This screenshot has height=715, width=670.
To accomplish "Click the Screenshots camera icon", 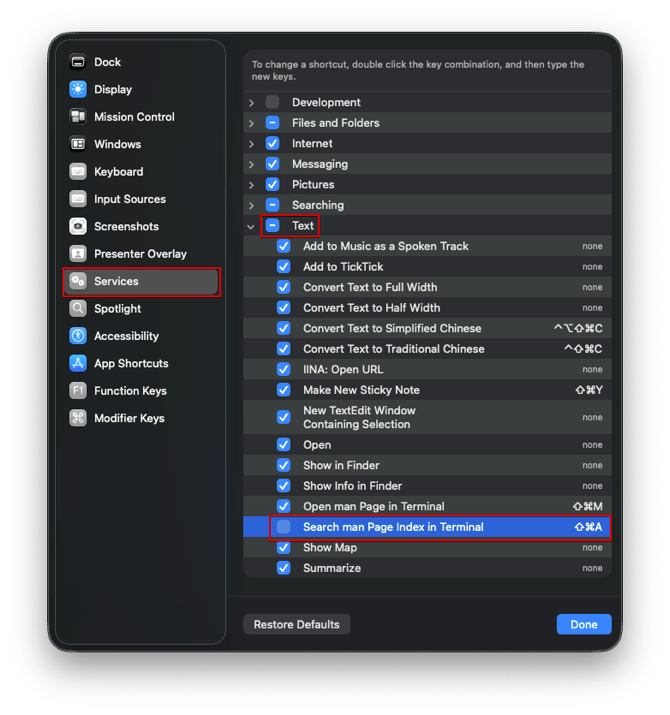I will click(x=78, y=227).
